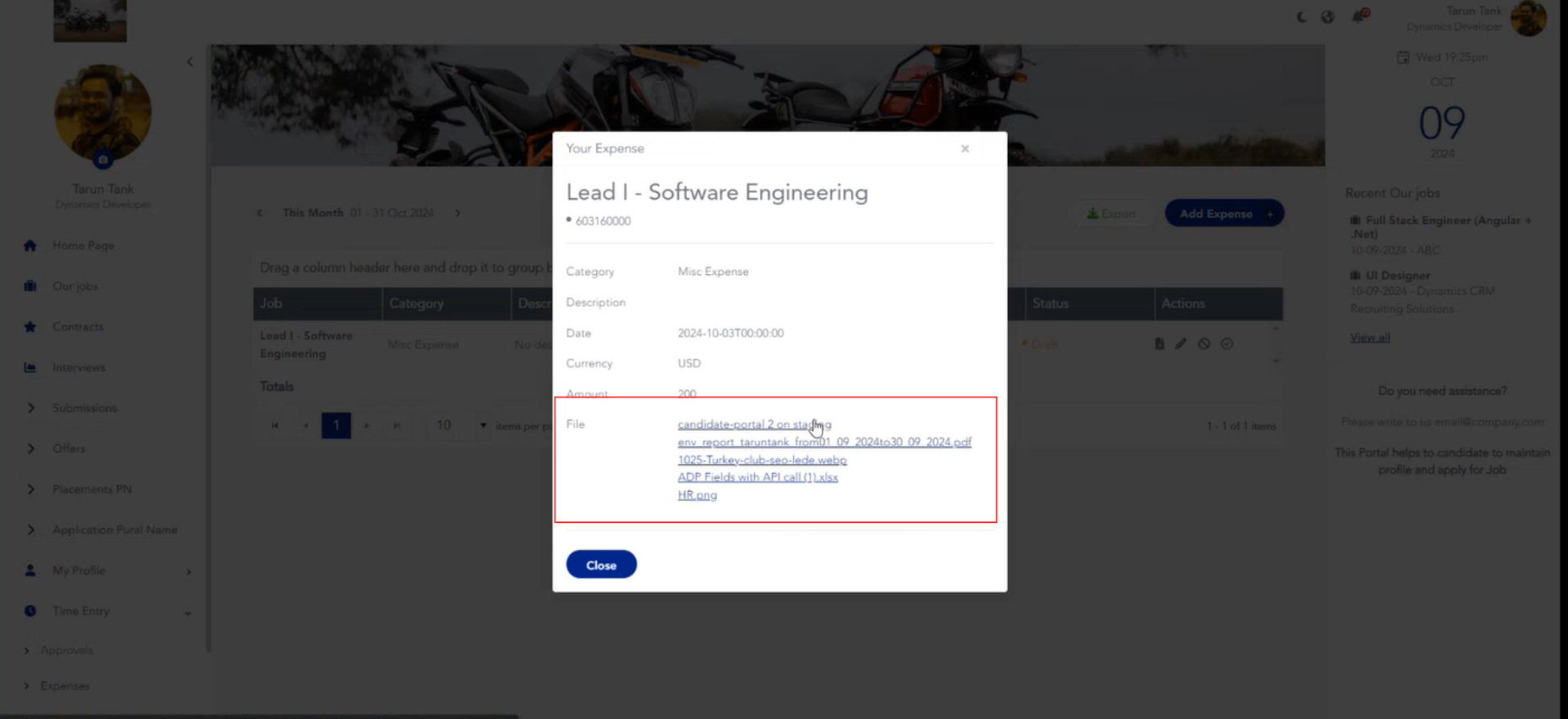
Task: Click the cancel circle-slash icon in Actions
Action: [x=1204, y=344]
